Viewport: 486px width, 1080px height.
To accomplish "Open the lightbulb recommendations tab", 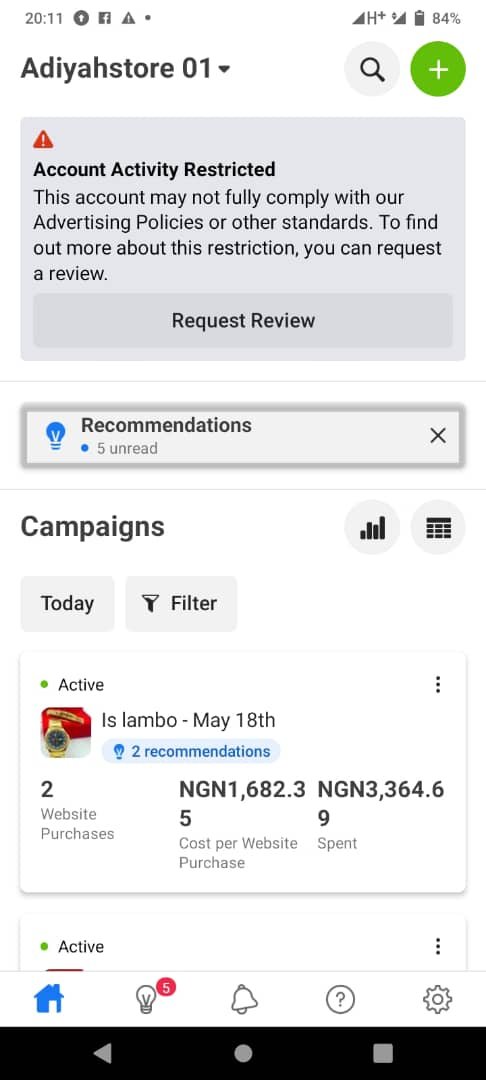I will coord(146,999).
